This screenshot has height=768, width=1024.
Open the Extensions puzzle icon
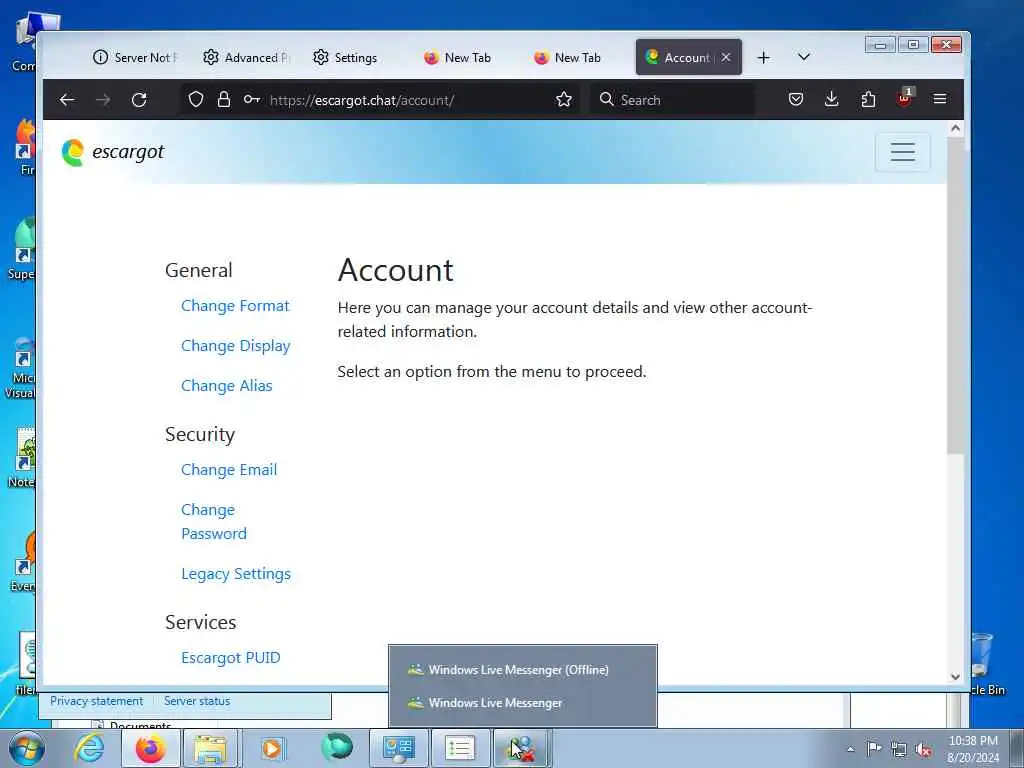point(868,99)
